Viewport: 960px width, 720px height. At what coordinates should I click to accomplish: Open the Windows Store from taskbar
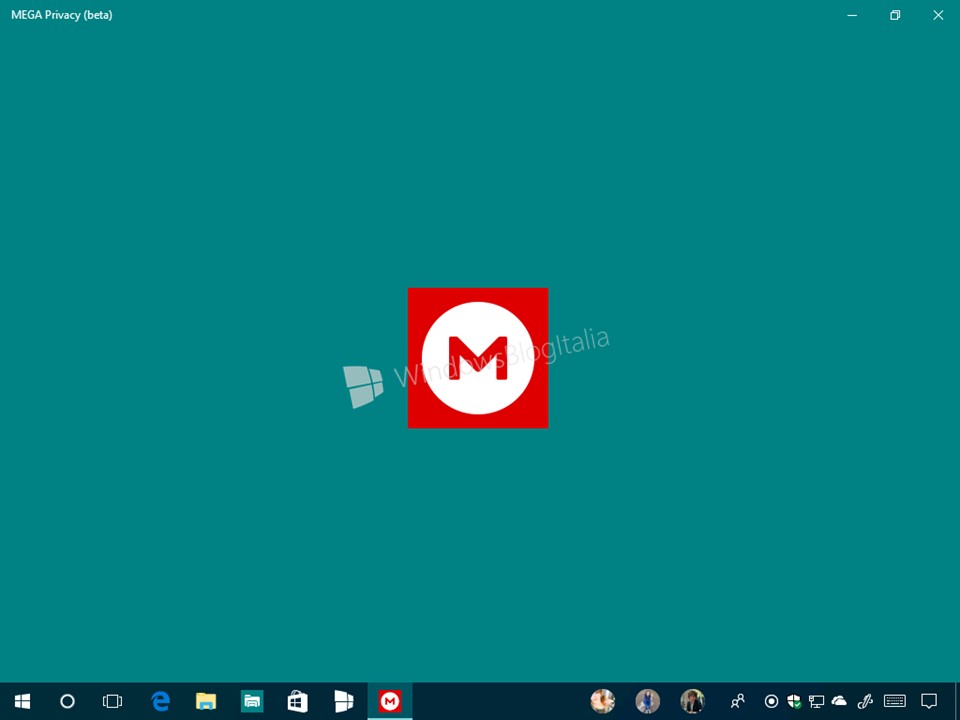pyautogui.click(x=298, y=701)
